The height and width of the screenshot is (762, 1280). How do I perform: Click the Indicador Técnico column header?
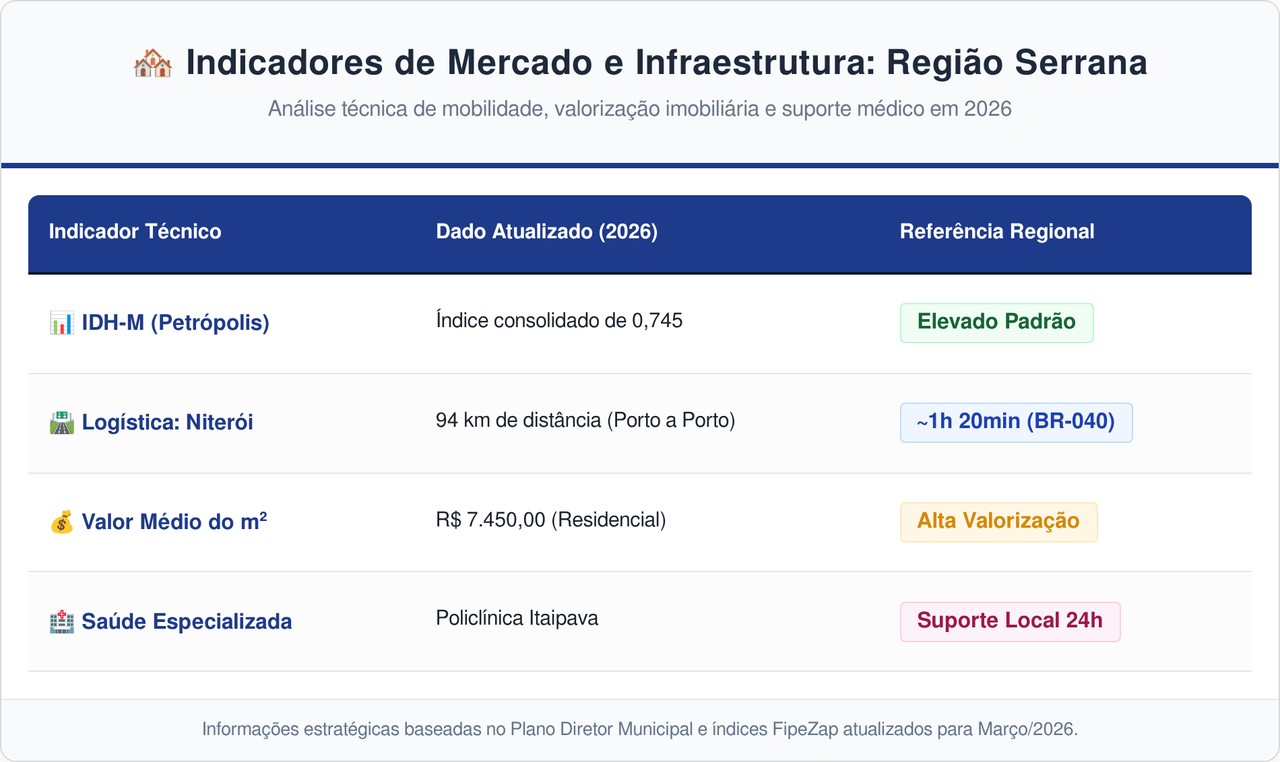(x=135, y=232)
